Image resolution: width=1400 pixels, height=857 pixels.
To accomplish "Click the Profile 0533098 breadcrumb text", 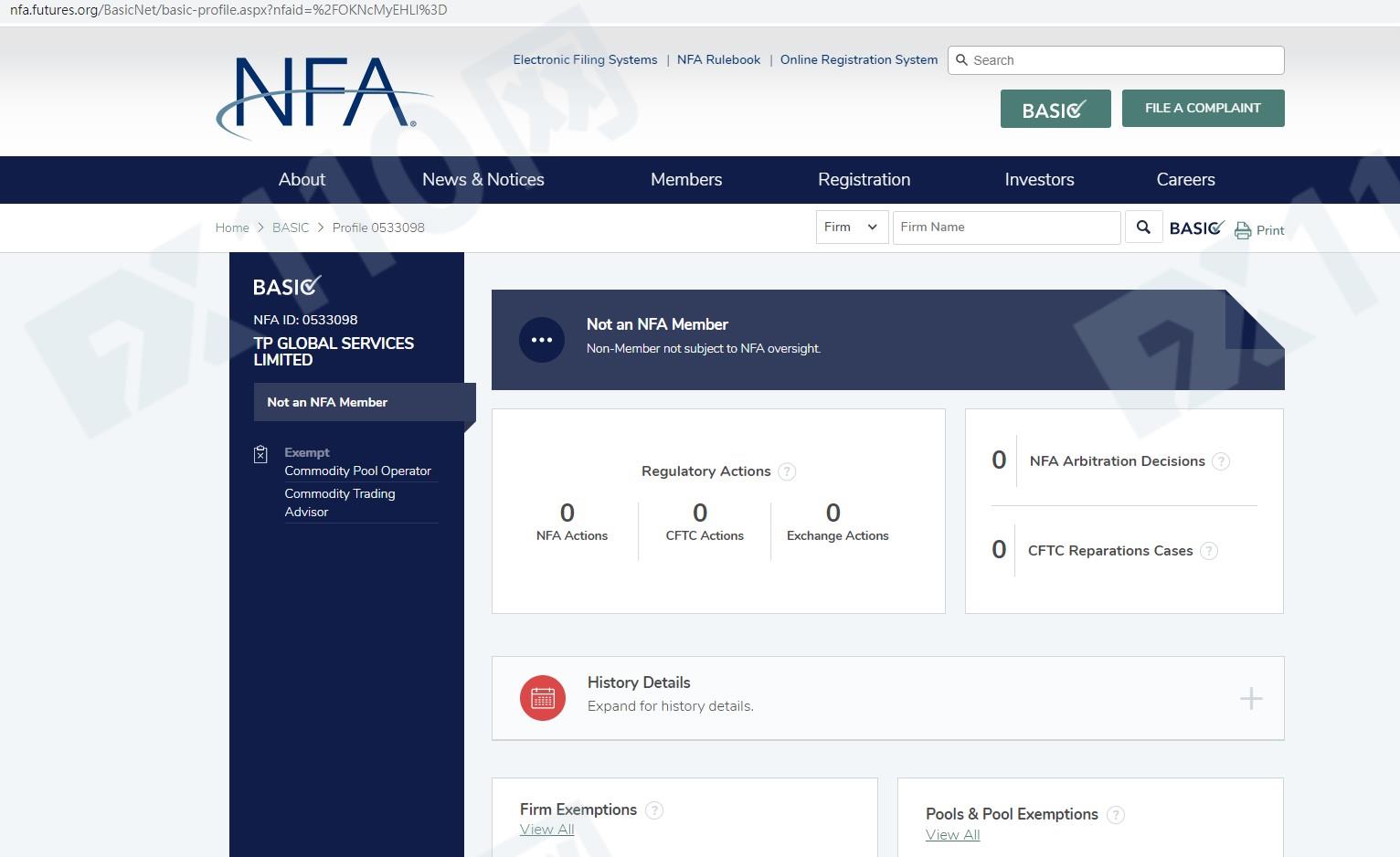I will 378,227.
